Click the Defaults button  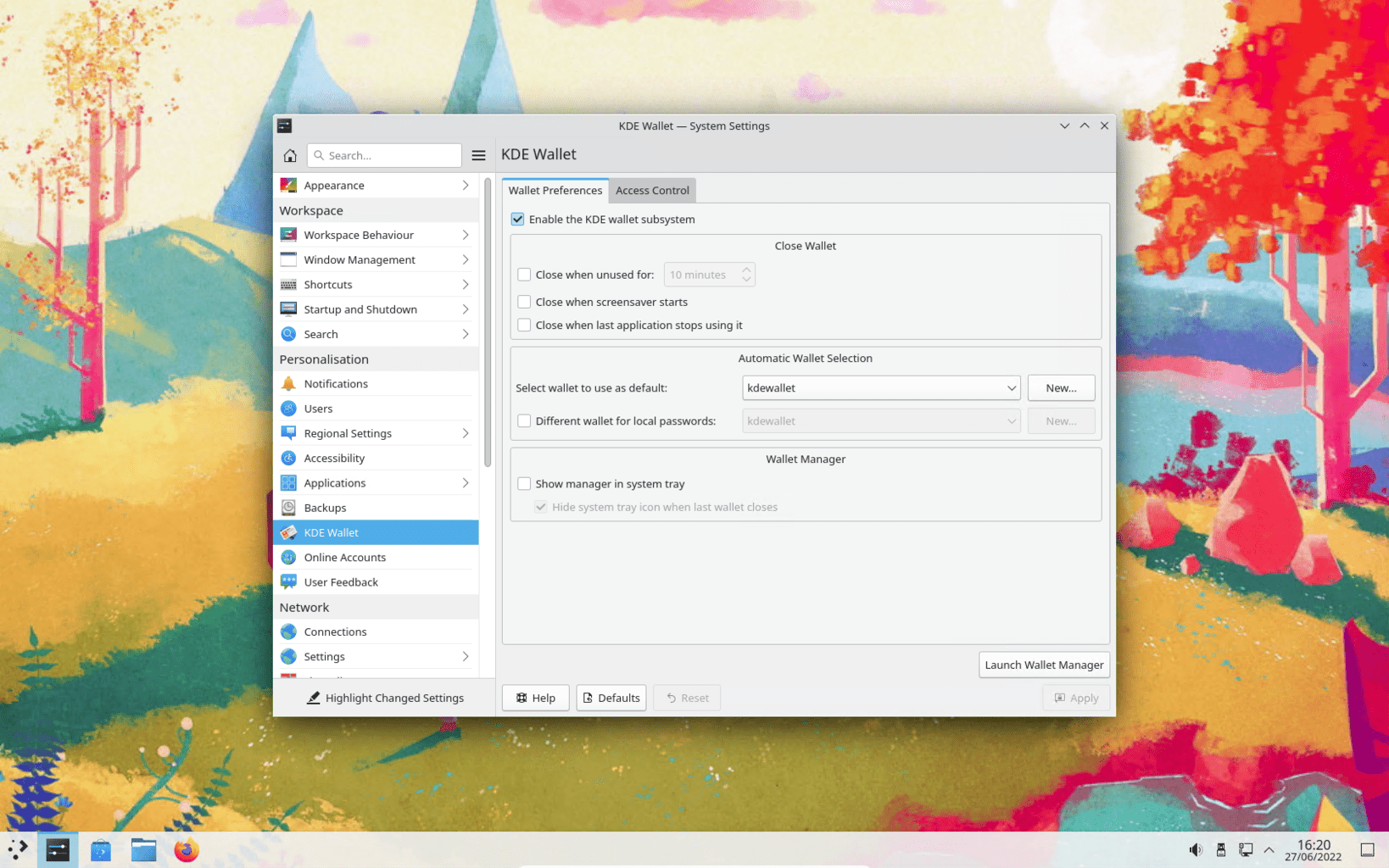[611, 698]
